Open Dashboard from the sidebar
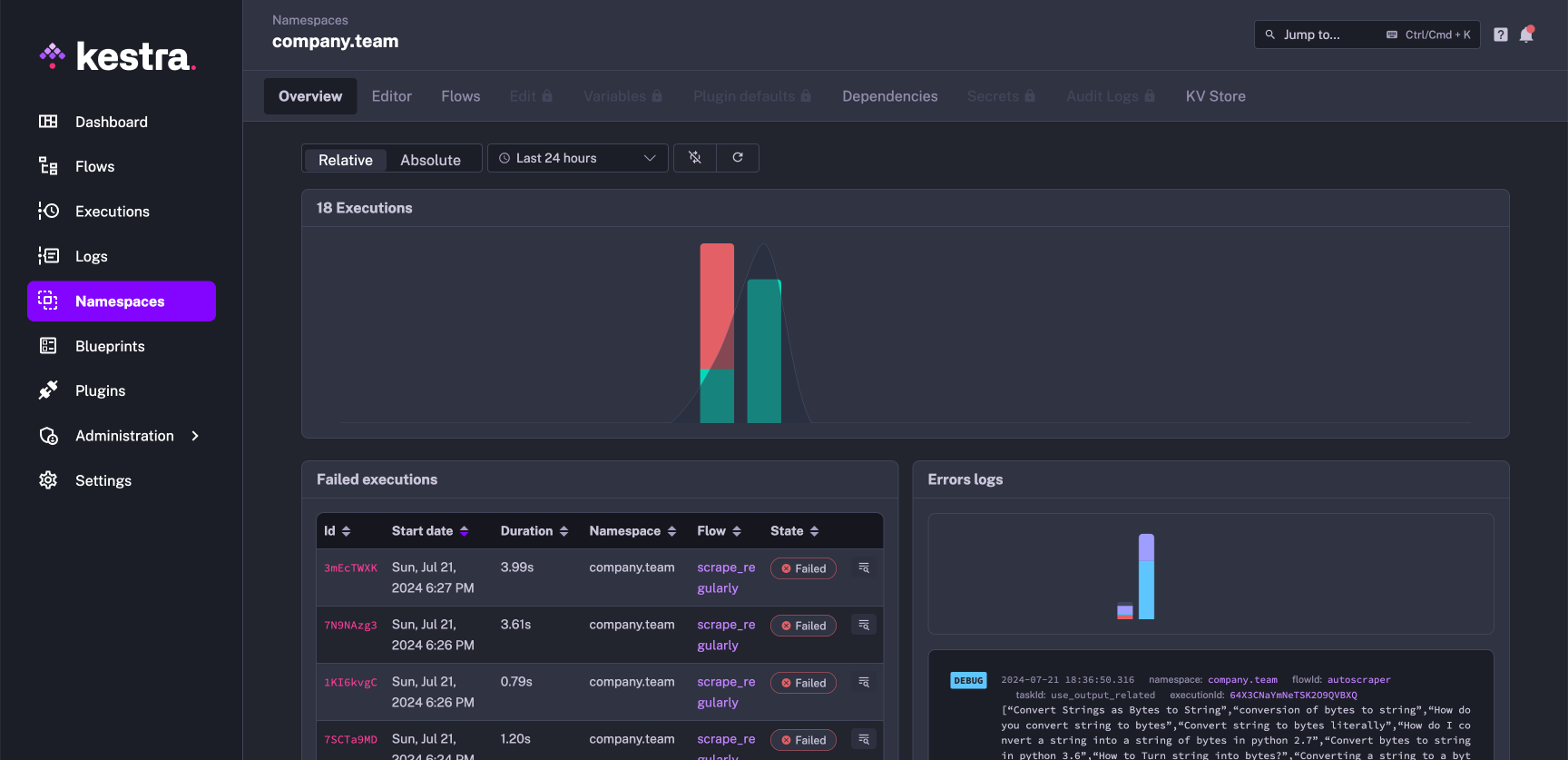Image resolution: width=1568 pixels, height=760 pixels. coord(111,122)
